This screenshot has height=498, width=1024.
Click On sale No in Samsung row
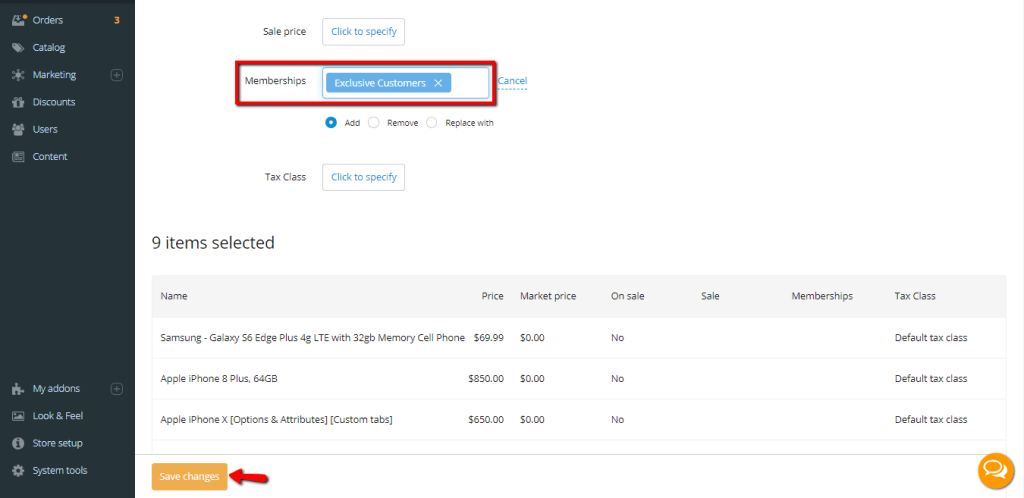tap(617, 338)
